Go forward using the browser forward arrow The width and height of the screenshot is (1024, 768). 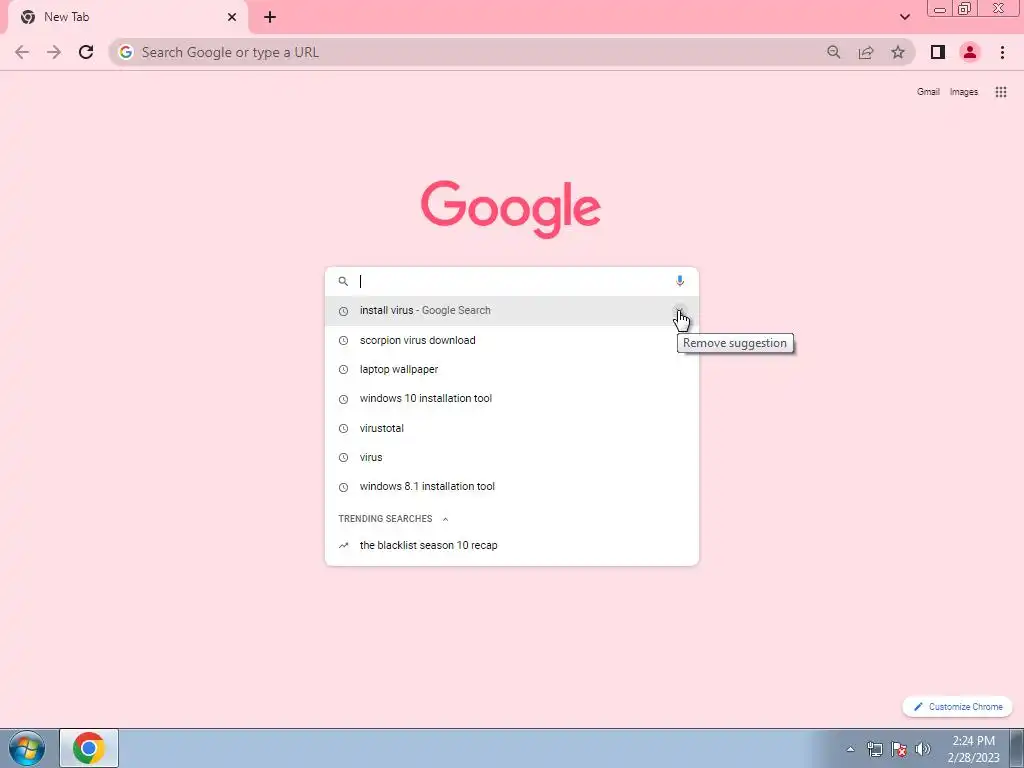pyautogui.click(x=54, y=52)
